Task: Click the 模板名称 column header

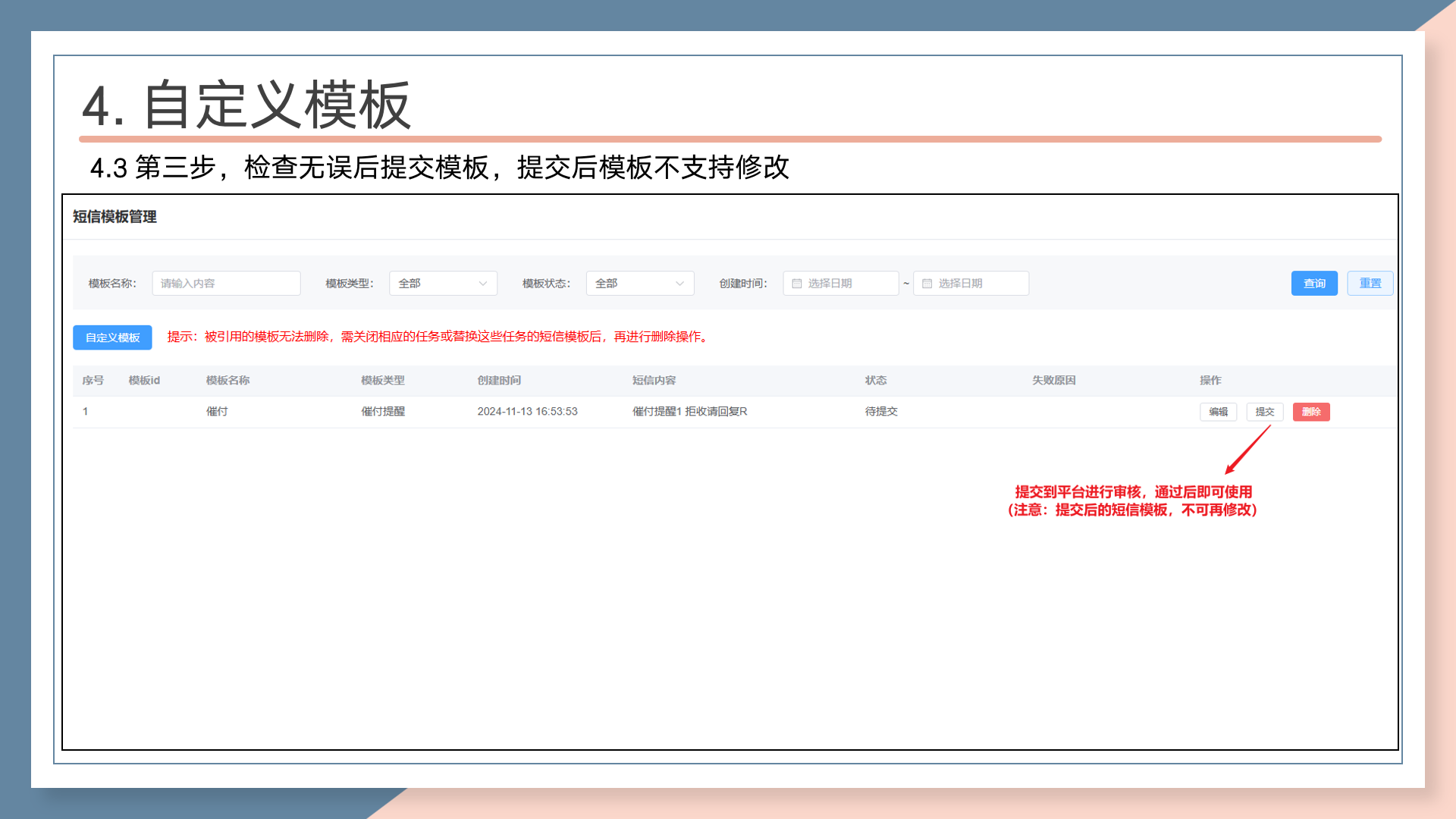Action: click(x=227, y=381)
